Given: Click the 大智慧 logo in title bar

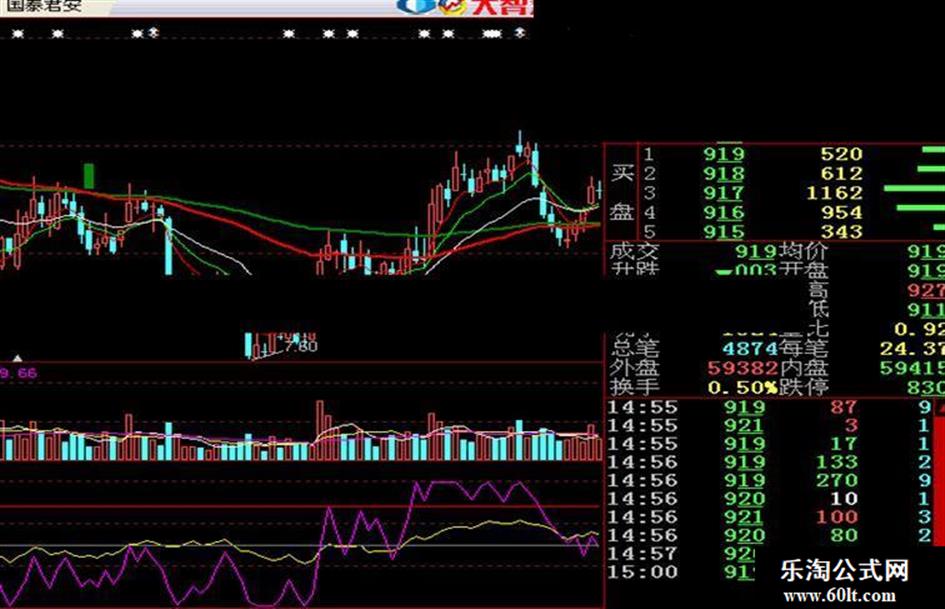Looking at the screenshot, I should click(465, 7).
